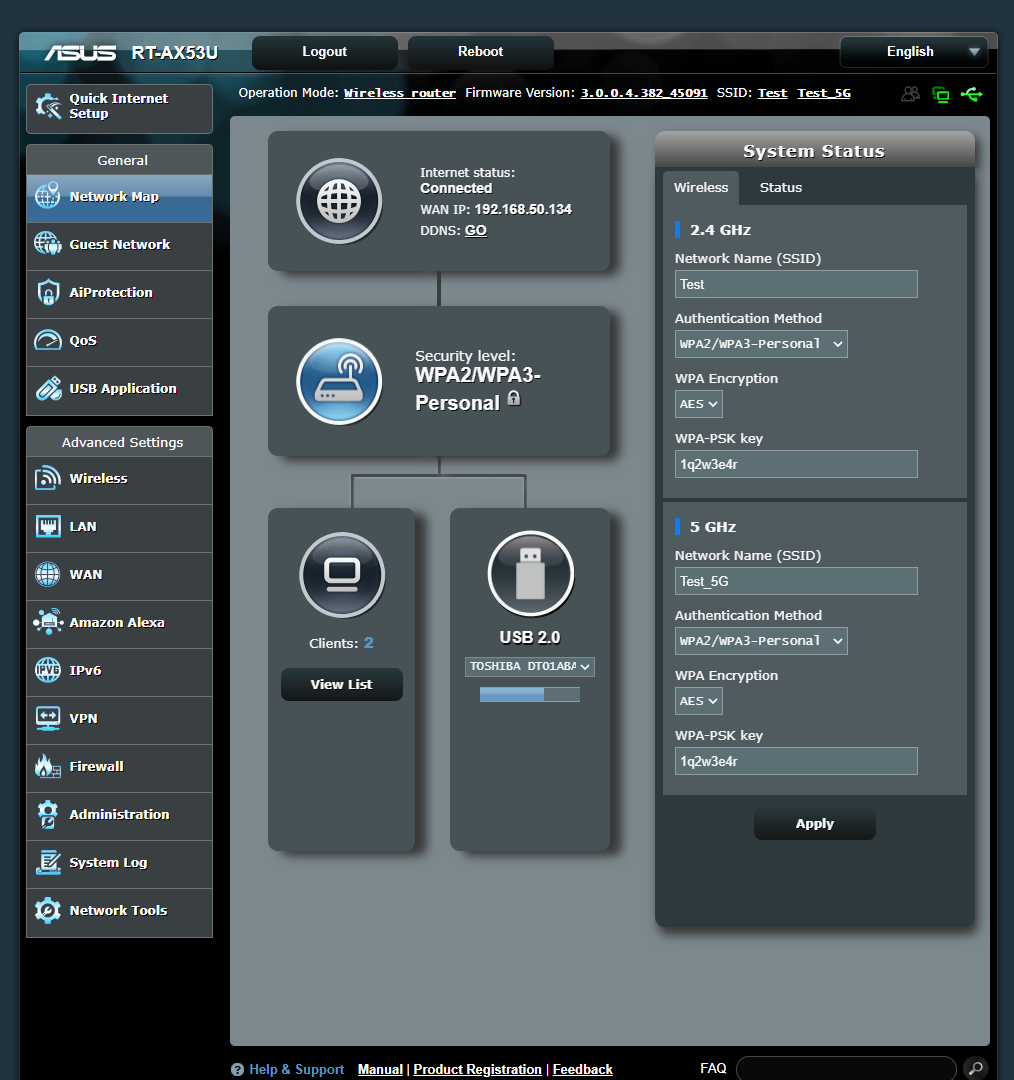Click the 2.4 GHz WPA-PSK key field
The height and width of the screenshot is (1080, 1014).
click(795, 463)
